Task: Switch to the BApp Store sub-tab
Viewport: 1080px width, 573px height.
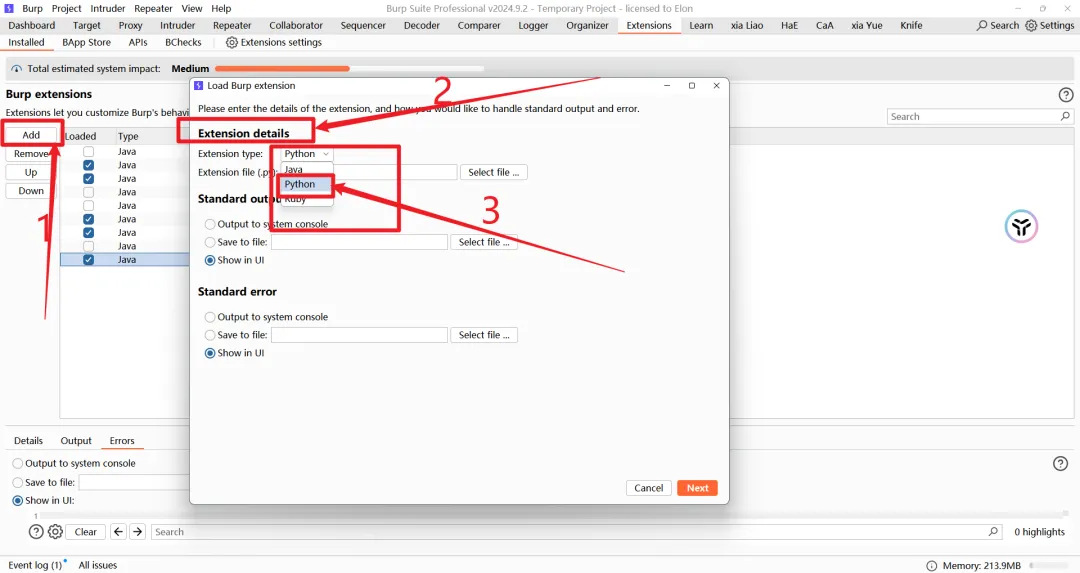Action: 86,42
